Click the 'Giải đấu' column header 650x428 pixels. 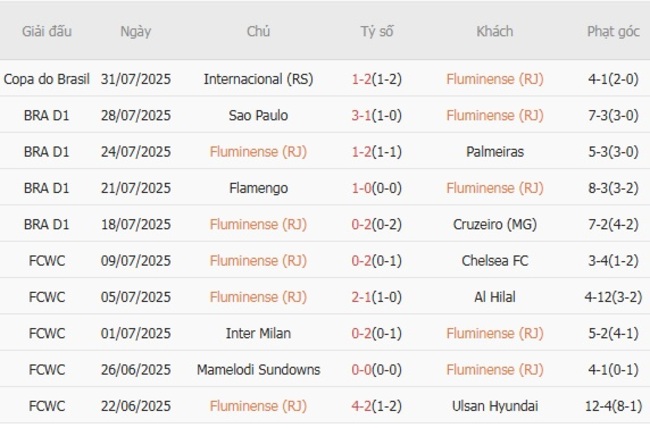47,31
